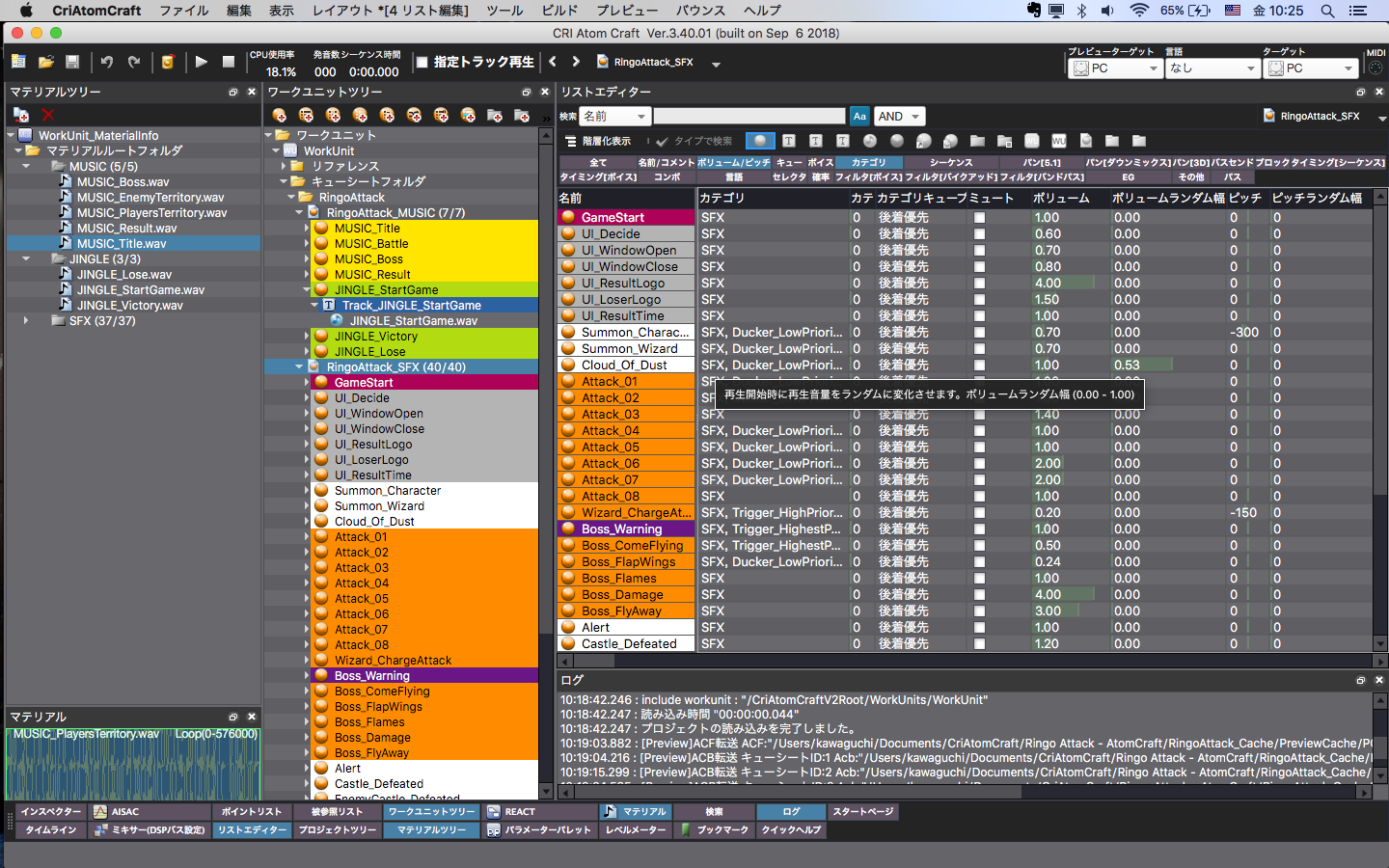Click the new project toolbar icon

(x=18, y=62)
